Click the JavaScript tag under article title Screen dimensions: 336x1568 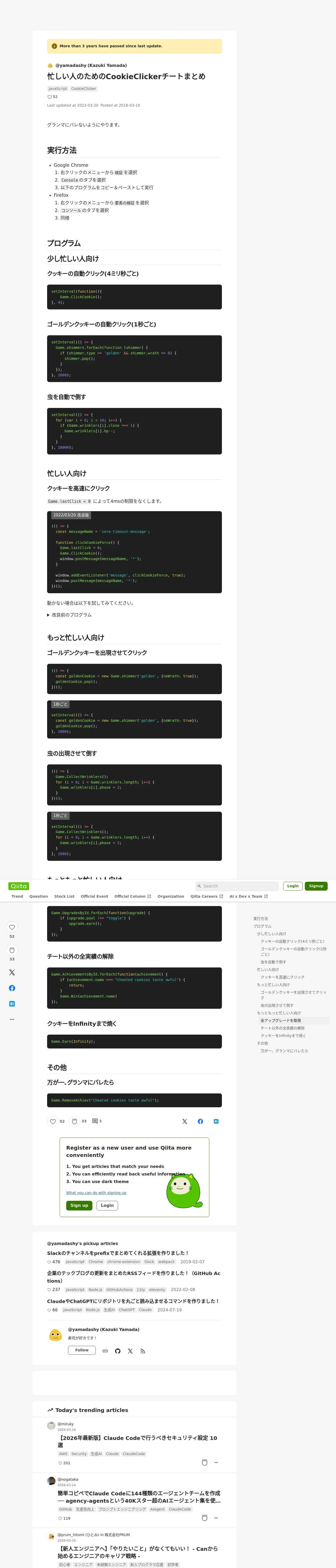pyautogui.click(x=58, y=89)
